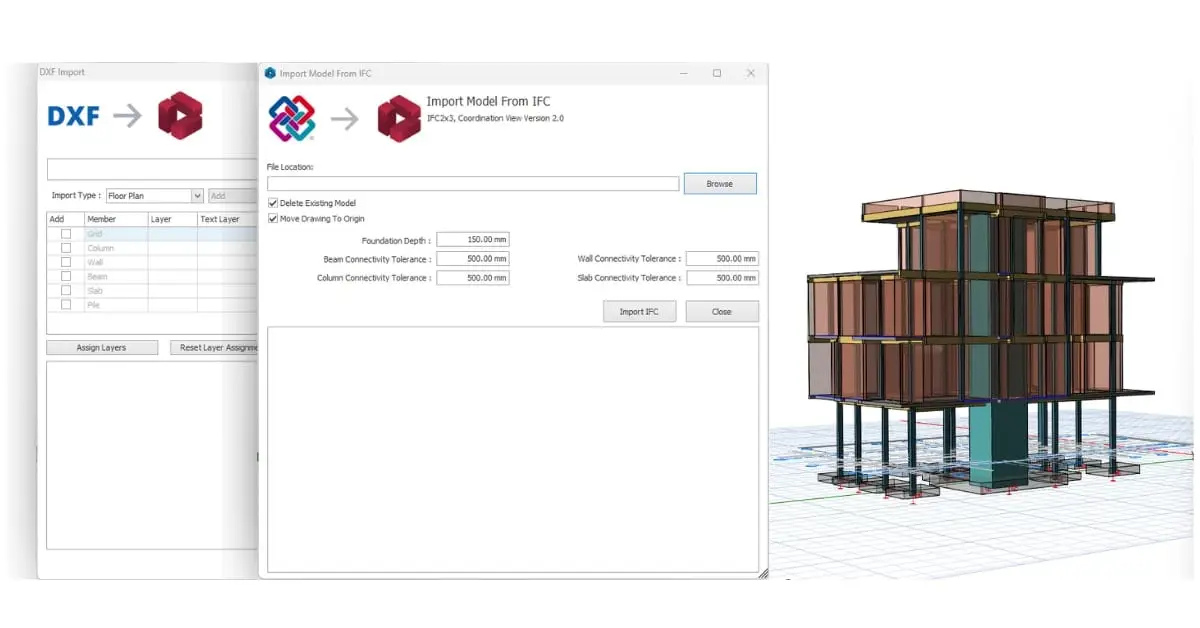Click the Close button in IFC dialog

coord(722,312)
